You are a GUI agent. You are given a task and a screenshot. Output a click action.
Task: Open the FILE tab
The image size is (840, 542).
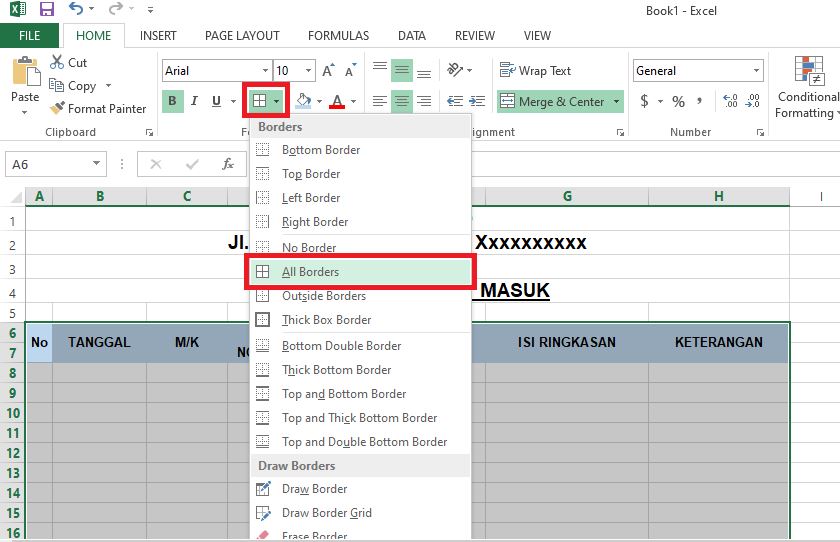pyautogui.click(x=29, y=36)
